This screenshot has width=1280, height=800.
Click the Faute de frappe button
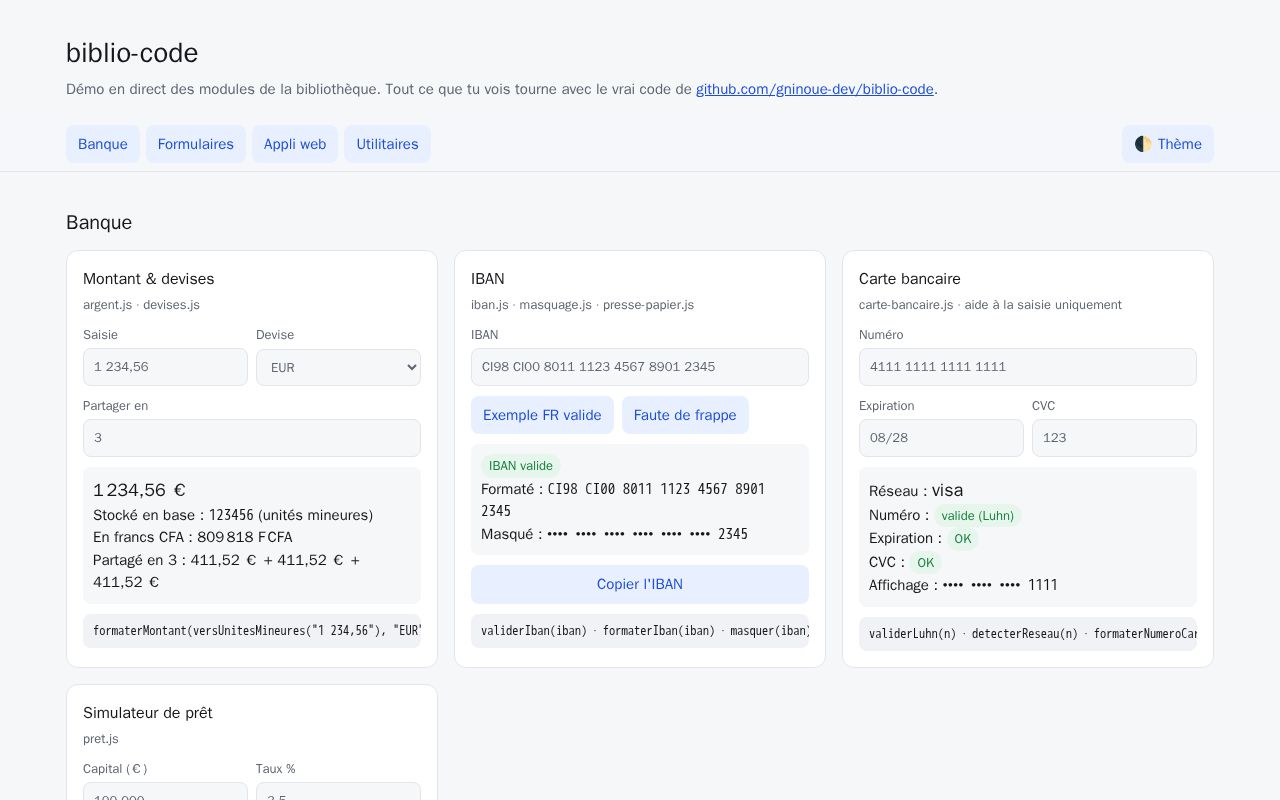pyautogui.click(x=685, y=415)
